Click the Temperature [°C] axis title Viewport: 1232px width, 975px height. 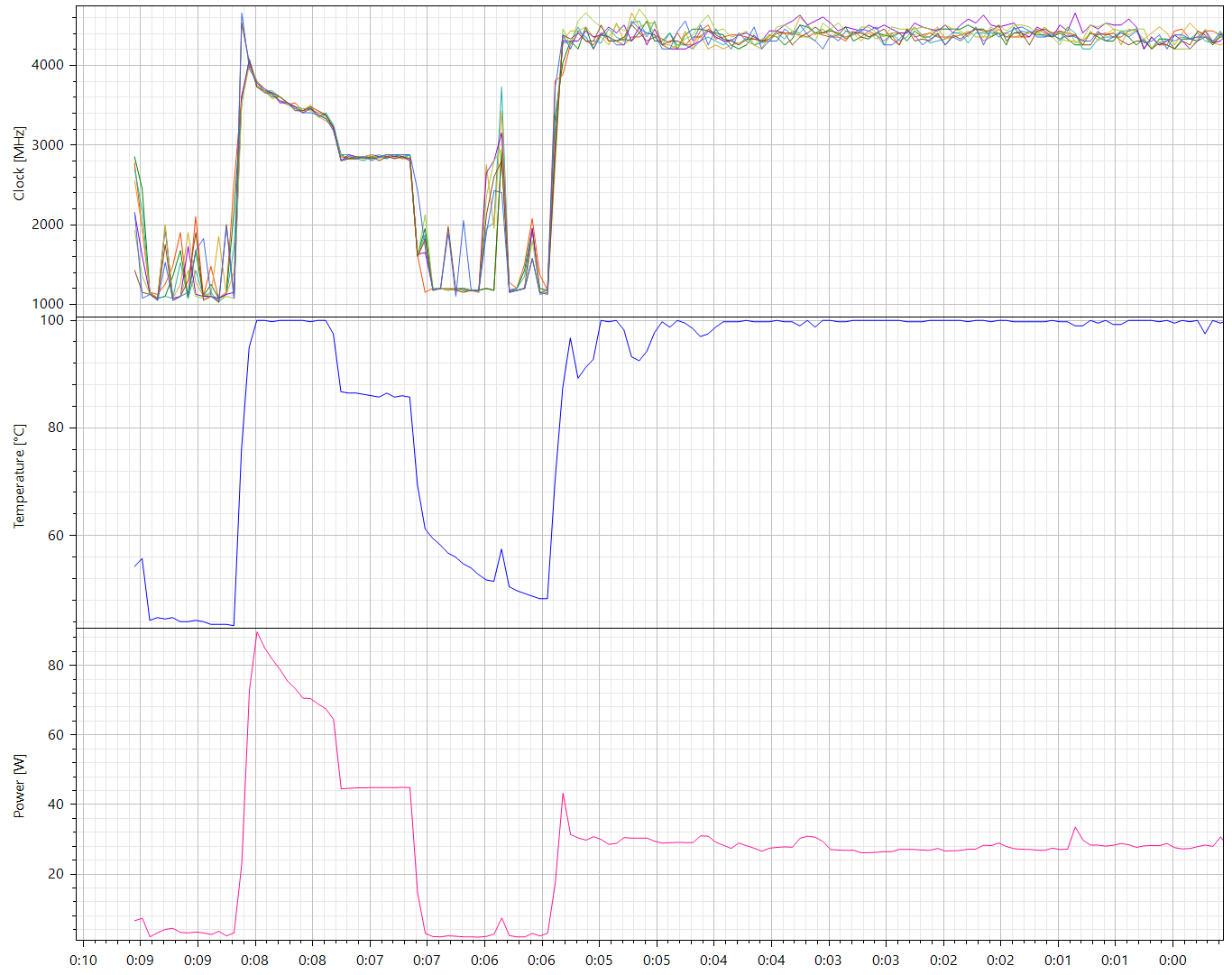coord(19,475)
